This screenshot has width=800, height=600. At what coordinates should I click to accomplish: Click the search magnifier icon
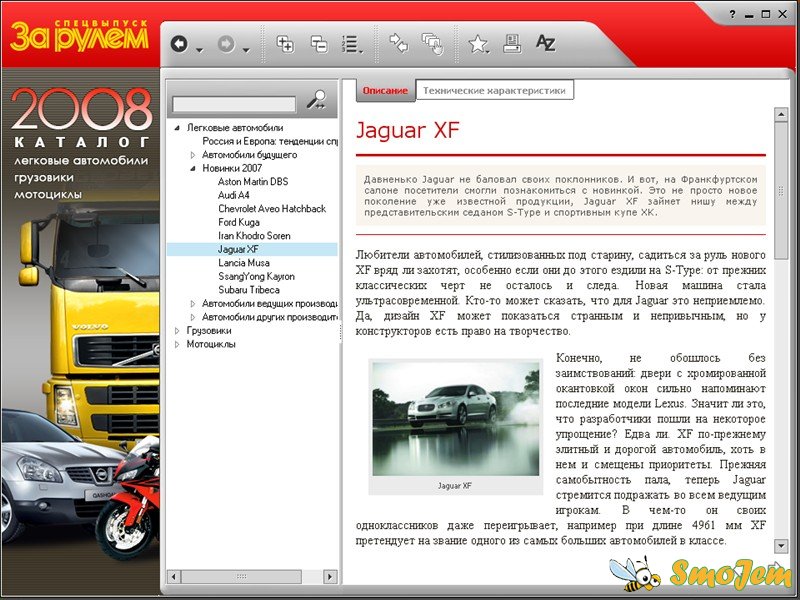317,99
